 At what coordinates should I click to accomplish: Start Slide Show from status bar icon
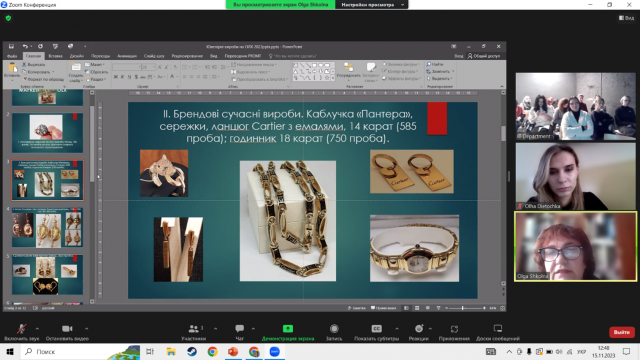438,308
